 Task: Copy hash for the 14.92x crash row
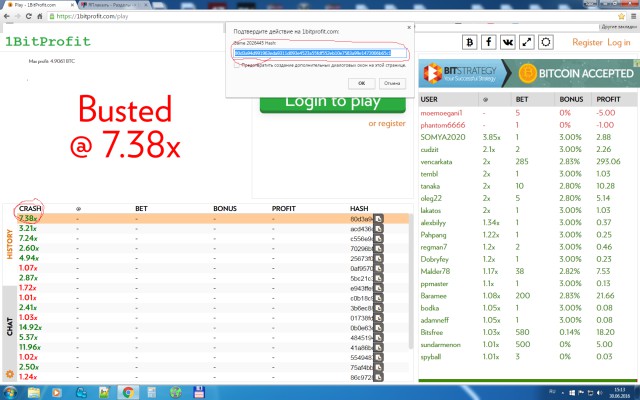pos(378,327)
